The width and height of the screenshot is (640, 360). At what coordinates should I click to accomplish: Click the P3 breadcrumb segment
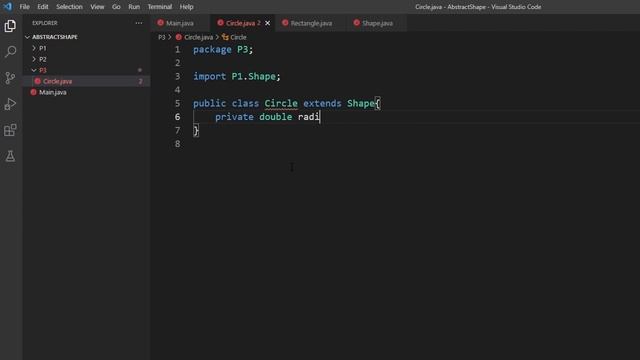point(162,37)
